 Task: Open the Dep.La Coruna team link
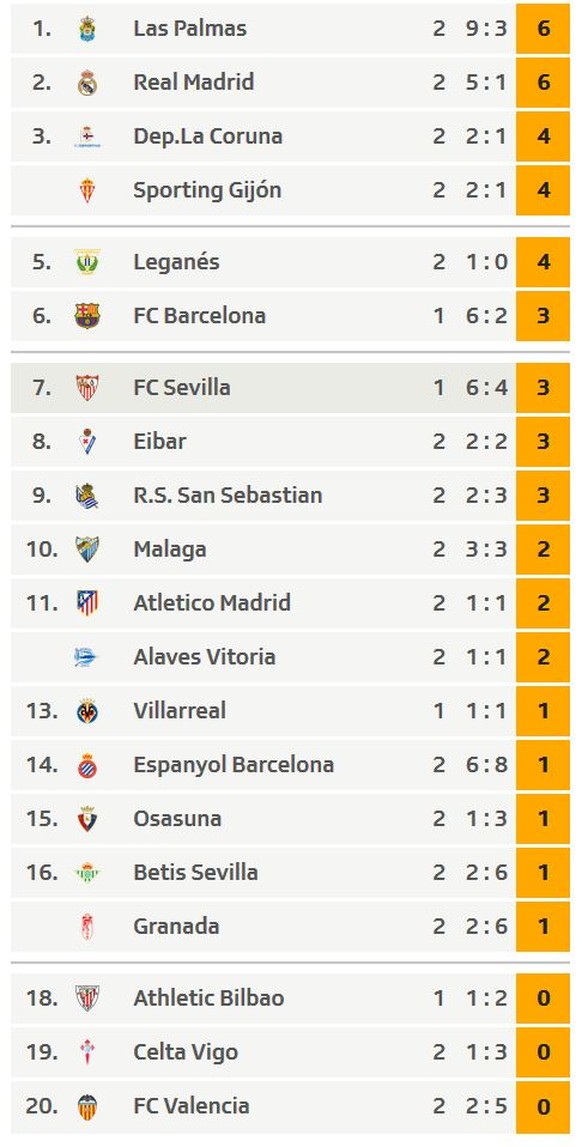pos(208,136)
